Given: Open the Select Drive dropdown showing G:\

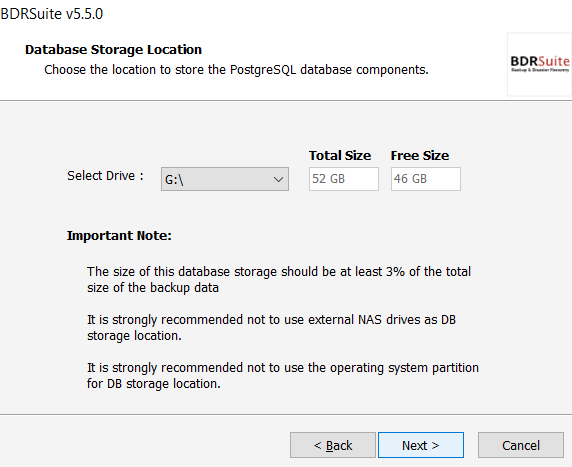Looking at the screenshot, I should tap(225, 179).
